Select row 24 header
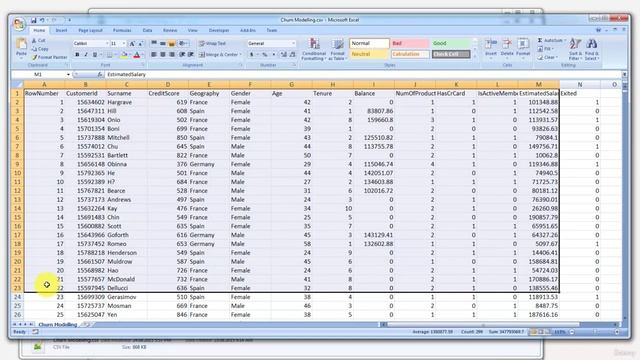This screenshot has height=360, width=640. [17, 297]
